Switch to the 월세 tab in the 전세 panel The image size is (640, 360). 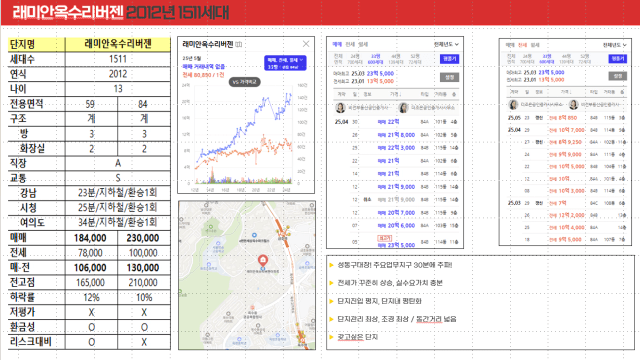tap(535, 45)
